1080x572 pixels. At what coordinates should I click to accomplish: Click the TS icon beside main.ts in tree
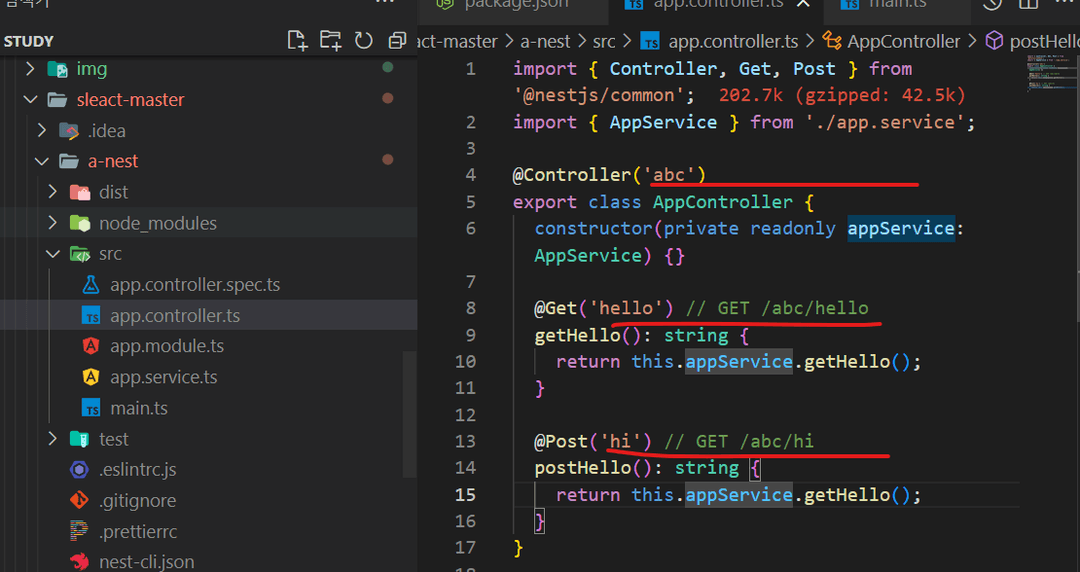(91, 408)
